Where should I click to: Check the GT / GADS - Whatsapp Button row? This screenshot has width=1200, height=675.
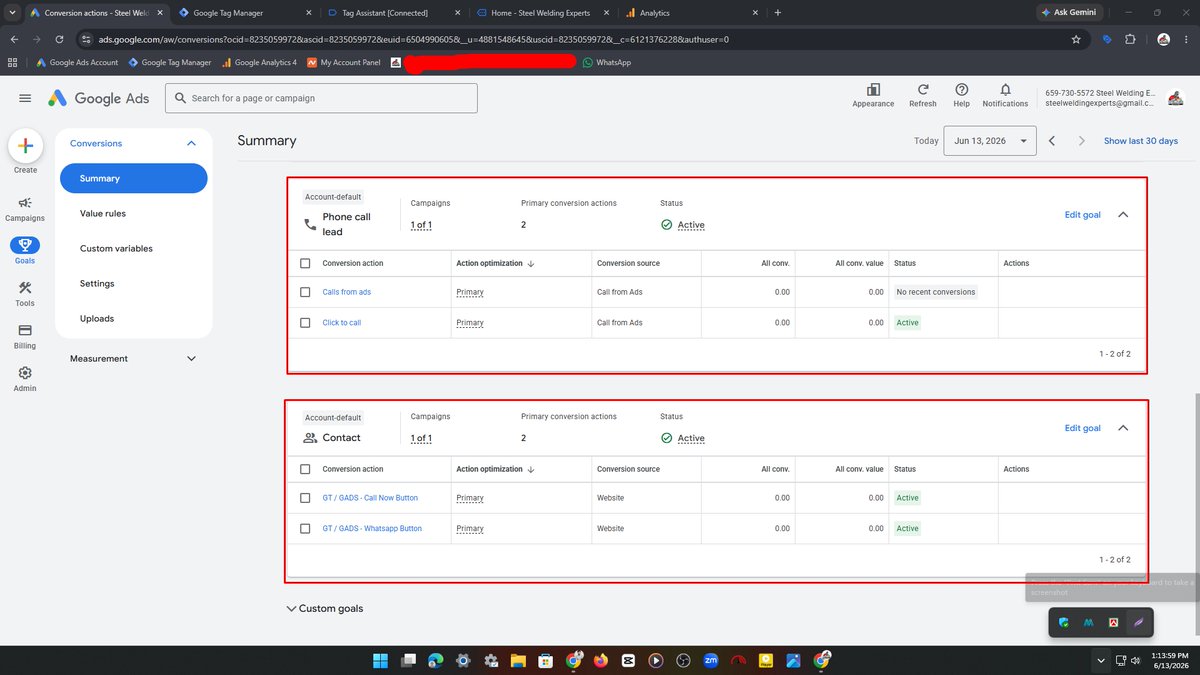305,528
